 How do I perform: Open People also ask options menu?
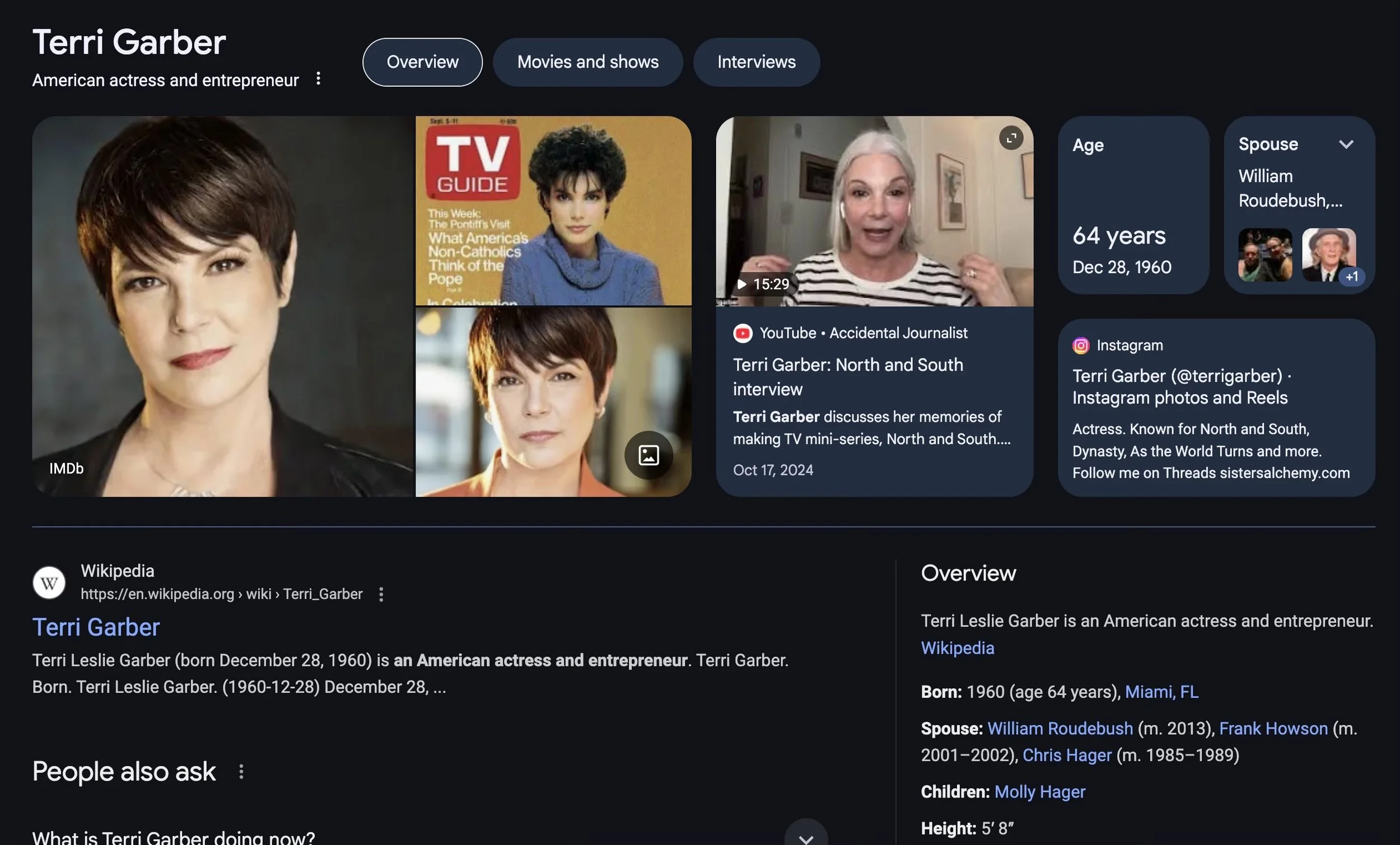(241, 772)
